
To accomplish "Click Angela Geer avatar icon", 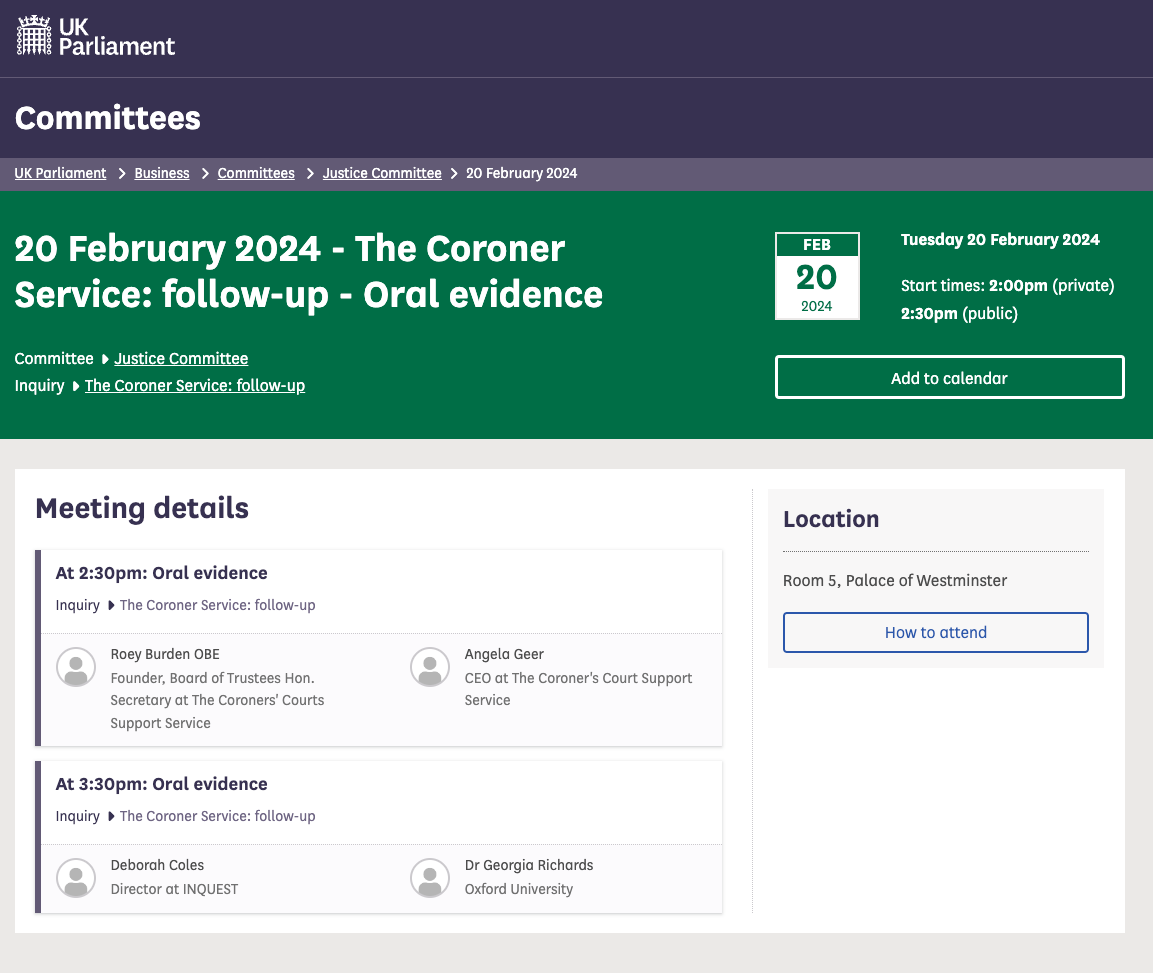I will coord(430,667).
